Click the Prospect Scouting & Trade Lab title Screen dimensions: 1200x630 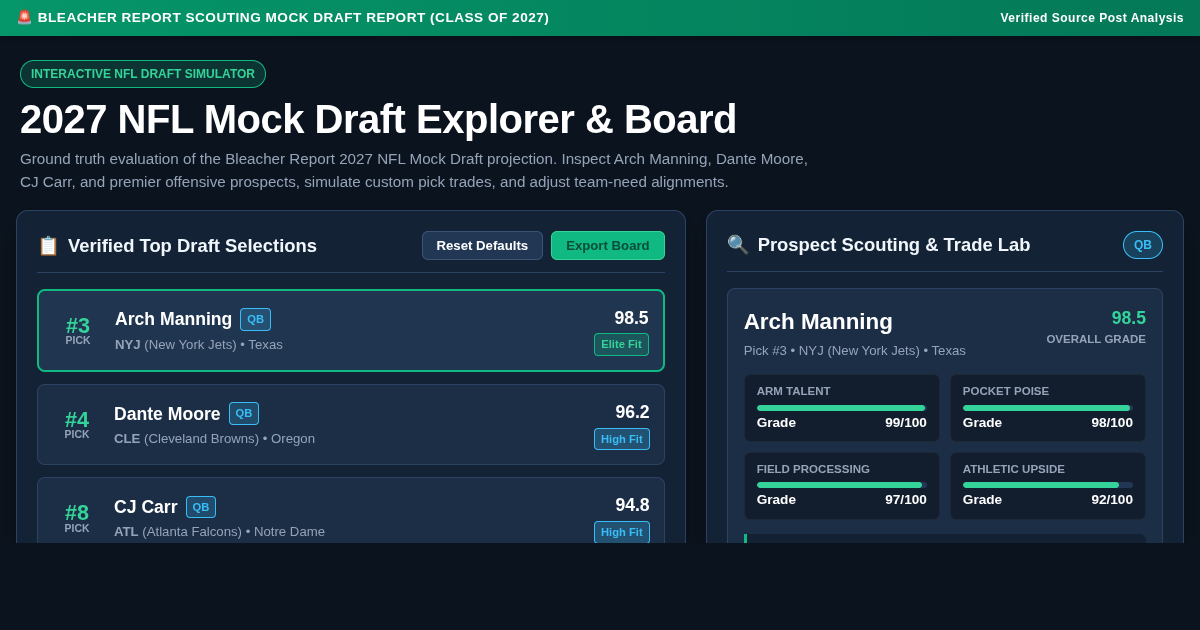click(894, 245)
